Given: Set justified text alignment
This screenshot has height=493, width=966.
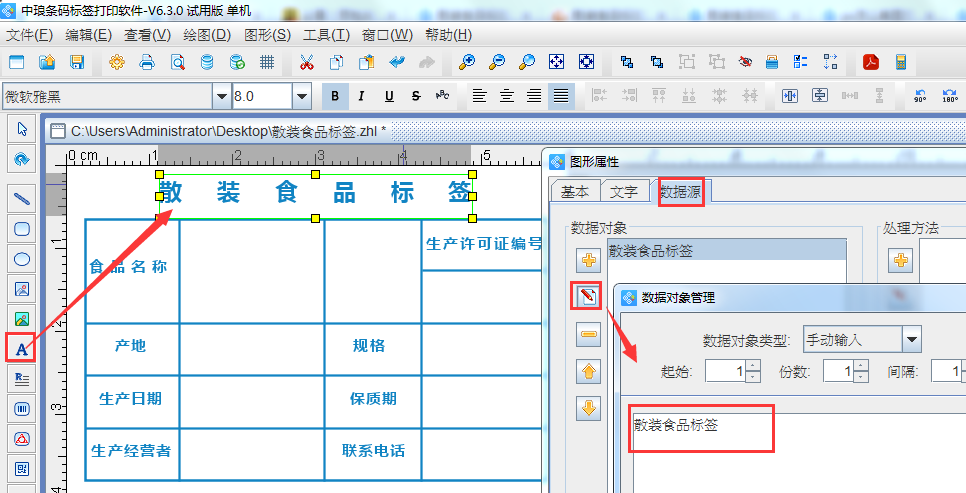Looking at the screenshot, I should pyautogui.click(x=561, y=96).
